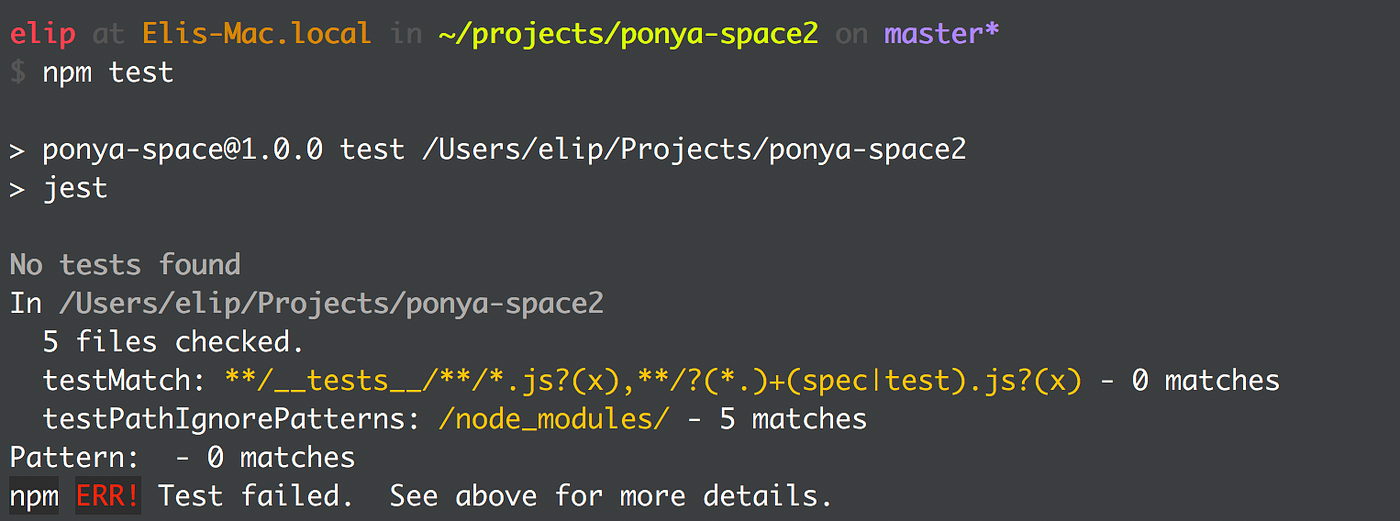This screenshot has width=1400, height=521.
Task: Select the ~/projects/ponya-space2 path
Action: (629, 34)
